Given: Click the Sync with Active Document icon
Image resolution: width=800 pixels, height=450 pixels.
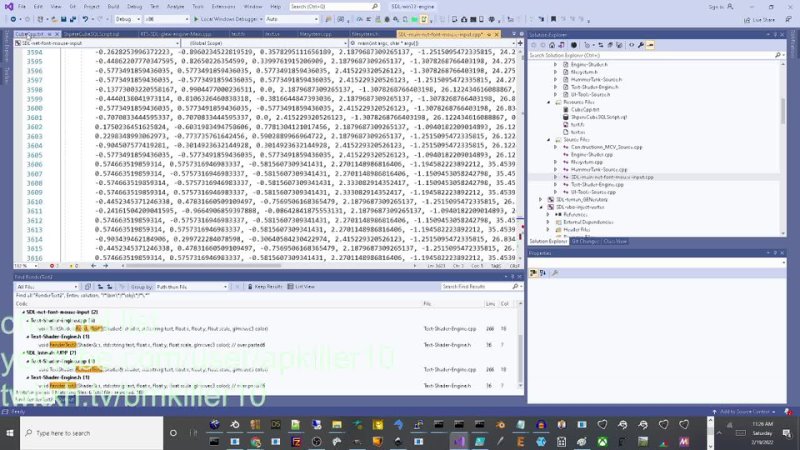Looking at the screenshot, I should 601,45.
